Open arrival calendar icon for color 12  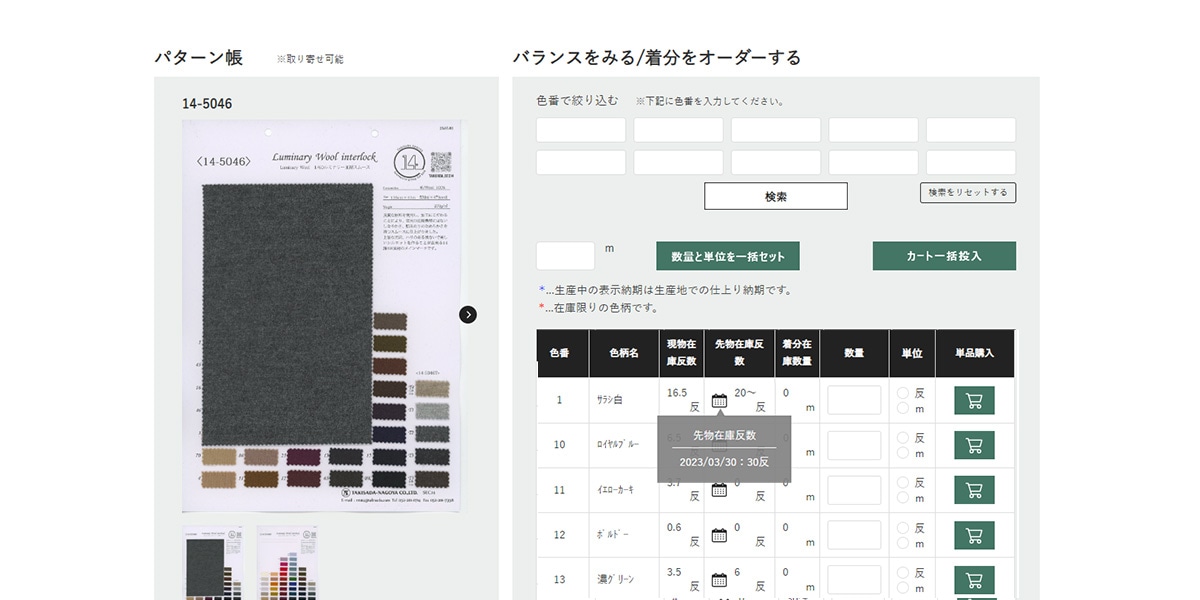tap(719, 535)
